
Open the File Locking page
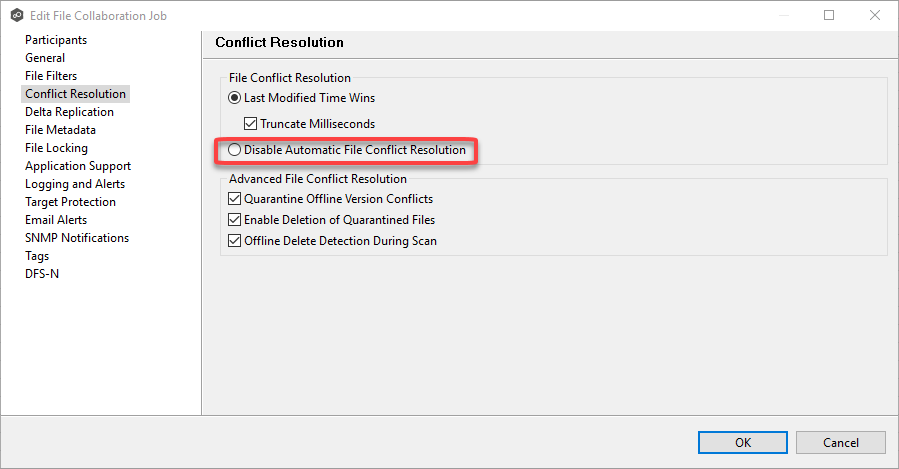click(56, 148)
